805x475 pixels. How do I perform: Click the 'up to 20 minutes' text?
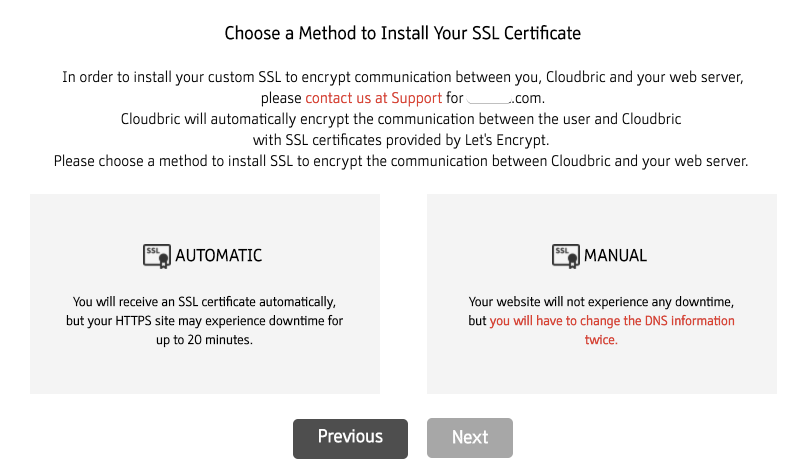point(204,340)
